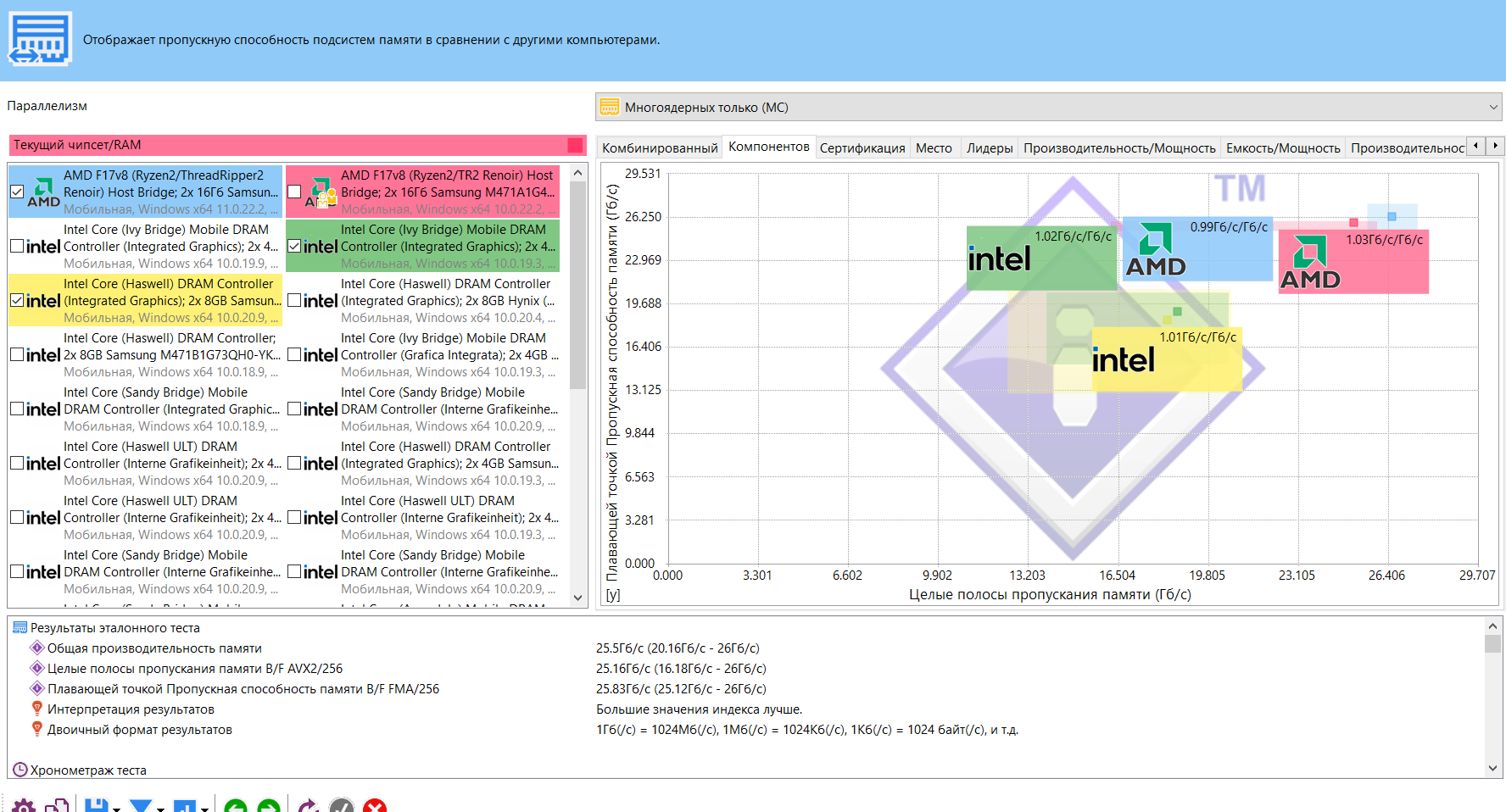Viewport: 1506px width, 812px height.
Task: Check Ivy Bridge entry with version 10.0.19.9
Action: point(17,246)
